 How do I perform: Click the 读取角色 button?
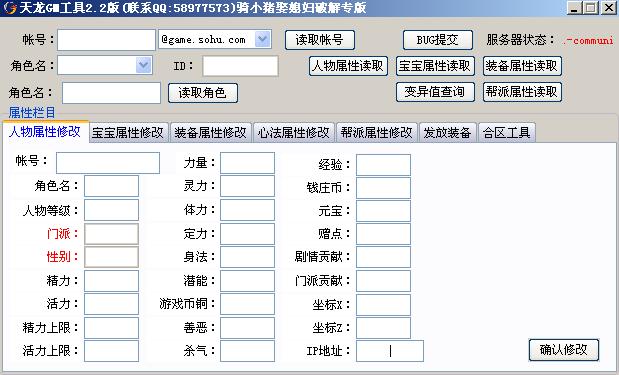pos(203,93)
